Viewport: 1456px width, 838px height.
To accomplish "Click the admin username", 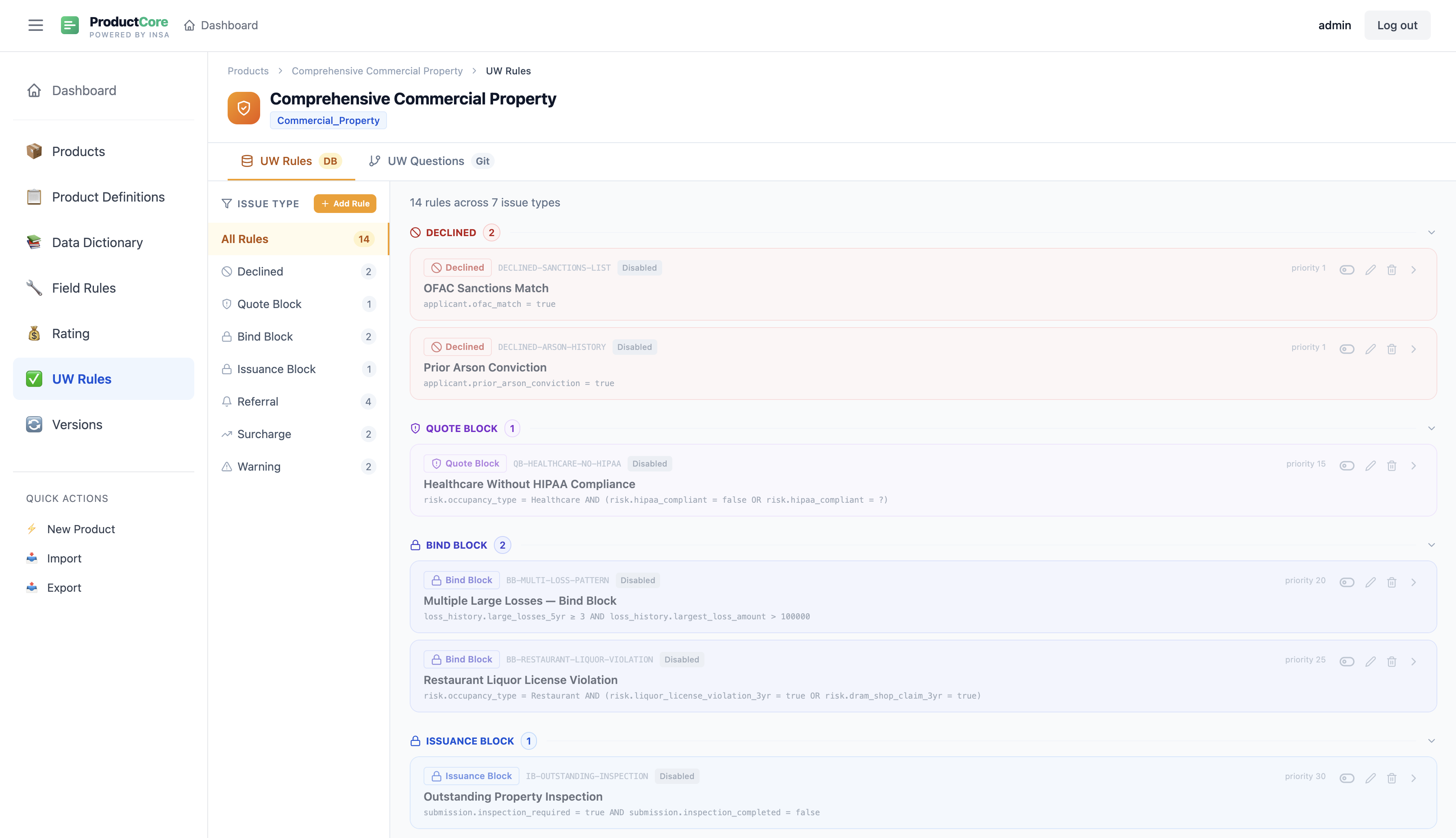I will pyautogui.click(x=1334, y=25).
